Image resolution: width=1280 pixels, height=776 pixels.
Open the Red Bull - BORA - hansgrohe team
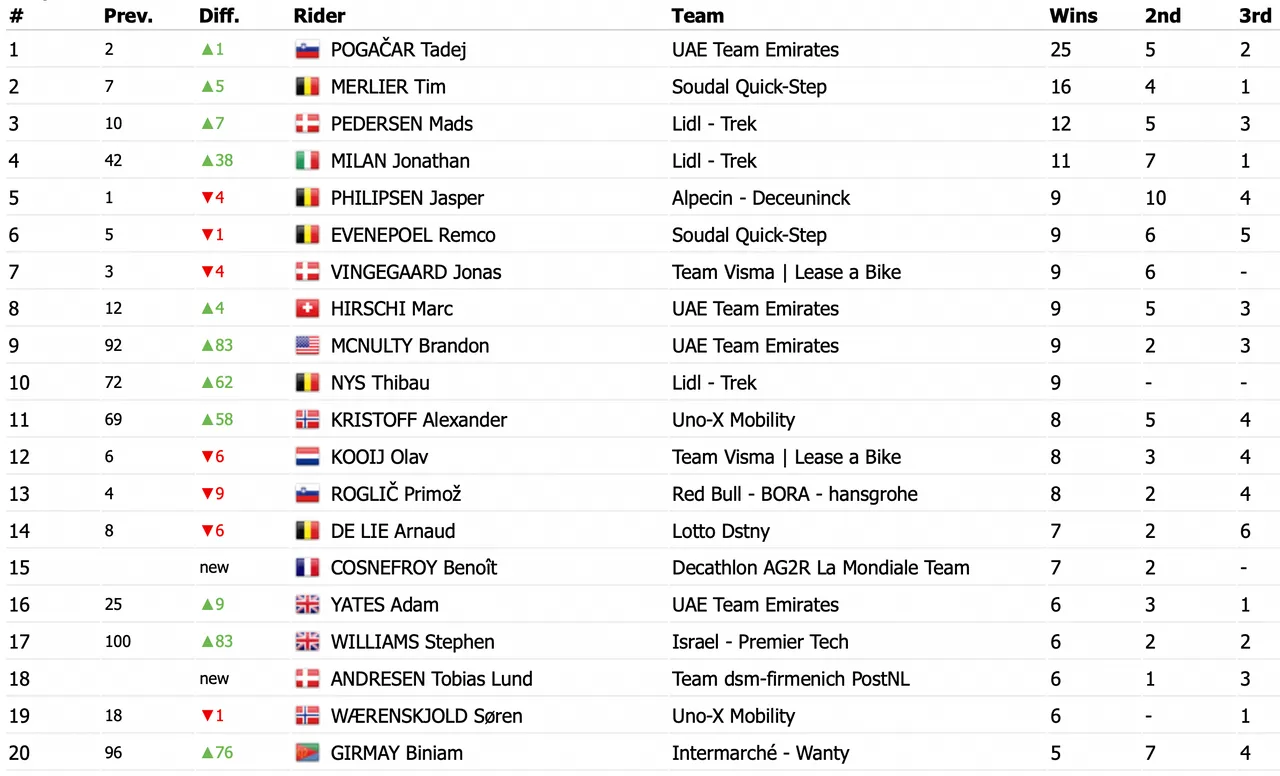click(795, 494)
